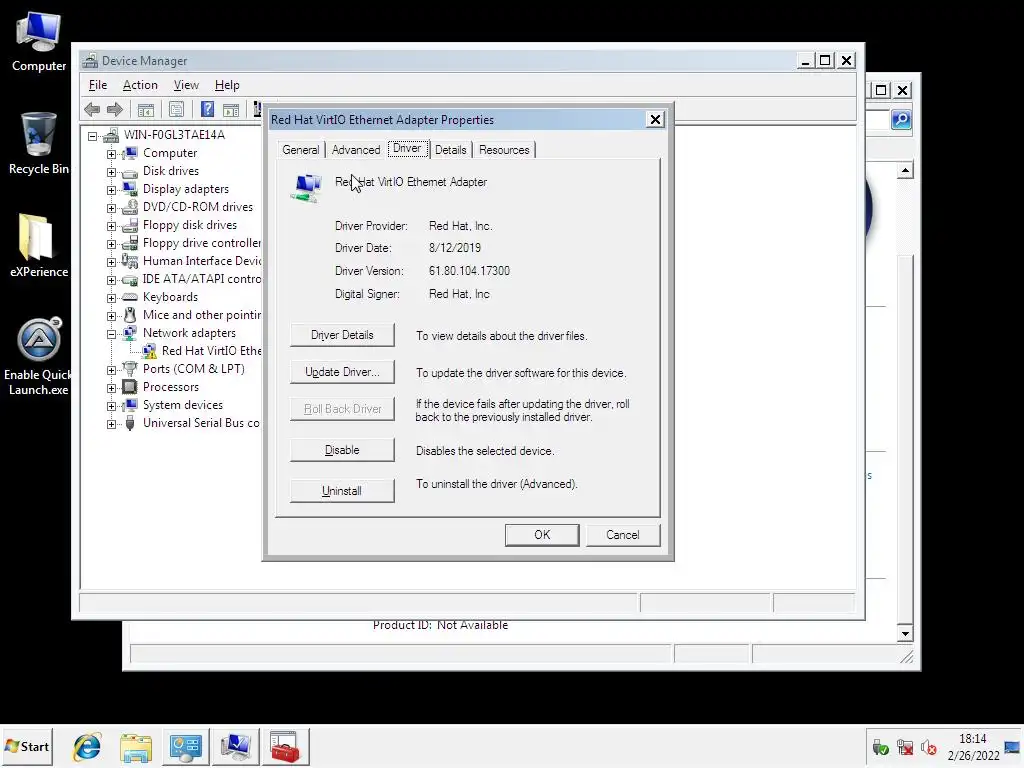The image size is (1024, 768).
Task: Click the Driver Version value 61.80.104.17300
Action: click(469, 271)
